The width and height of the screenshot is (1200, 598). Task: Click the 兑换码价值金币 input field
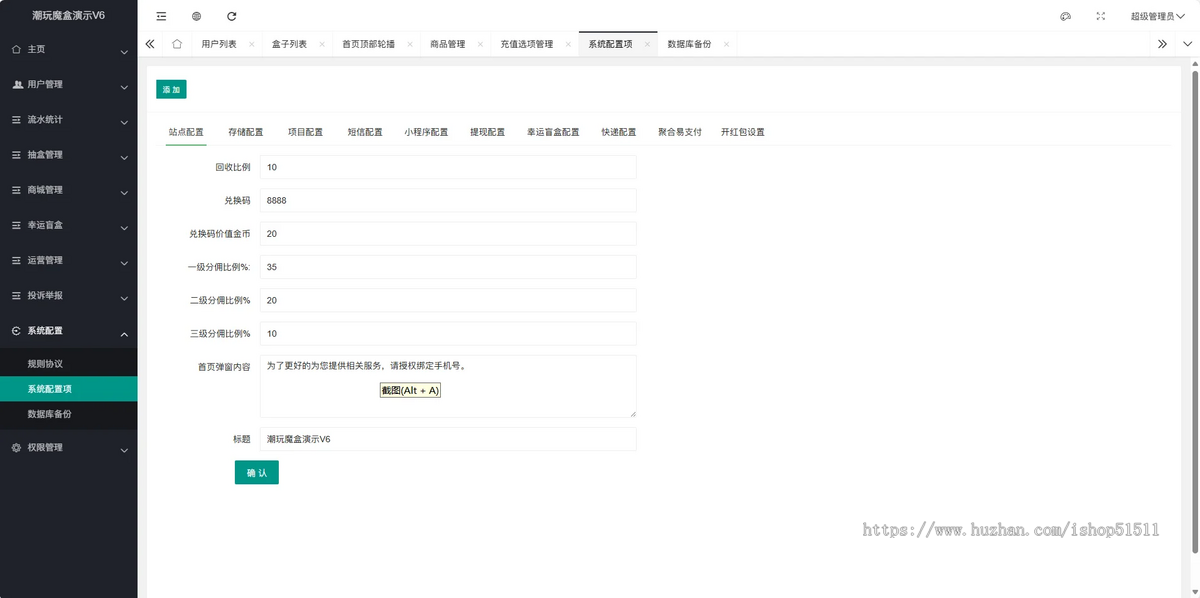point(448,233)
